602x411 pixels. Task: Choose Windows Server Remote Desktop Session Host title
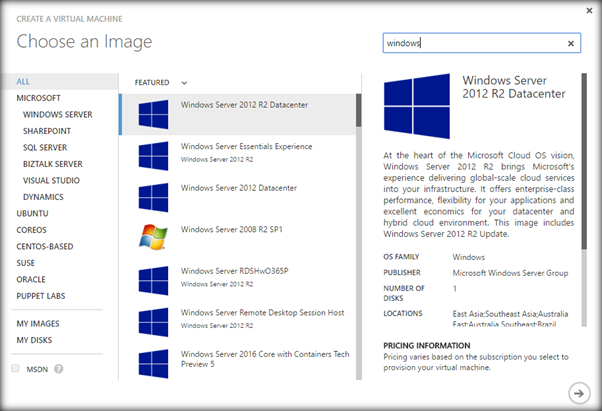pos(263,312)
